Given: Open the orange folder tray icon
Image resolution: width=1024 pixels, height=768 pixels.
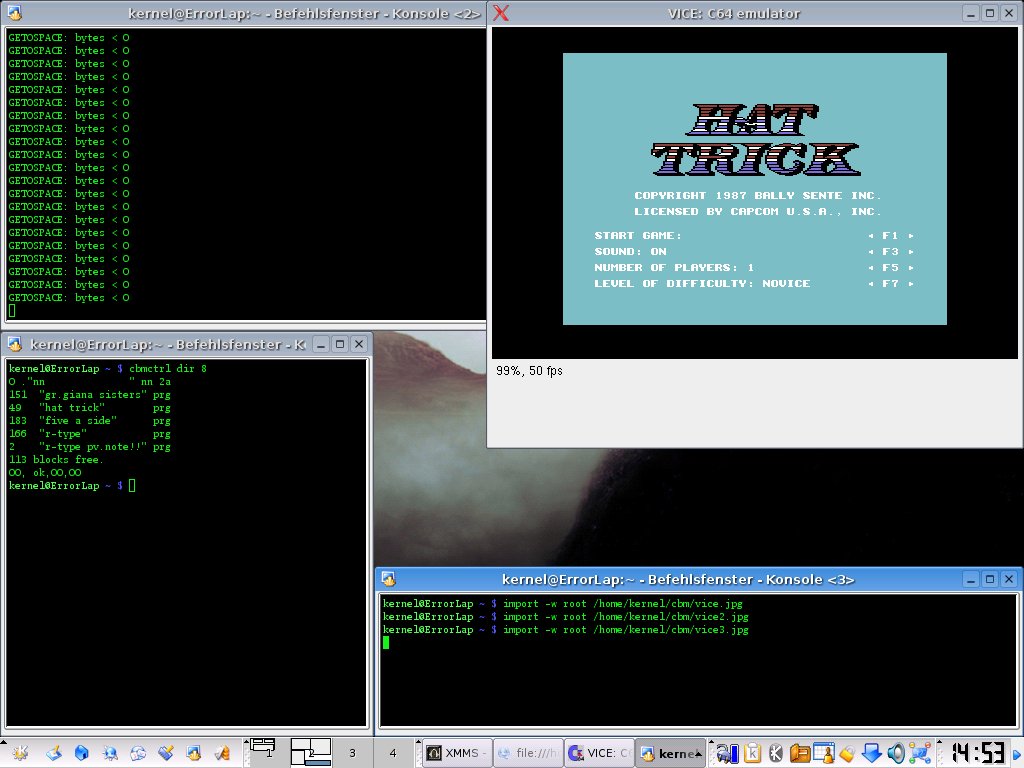Looking at the screenshot, I should pyautogui.click(x=800, y=753).
